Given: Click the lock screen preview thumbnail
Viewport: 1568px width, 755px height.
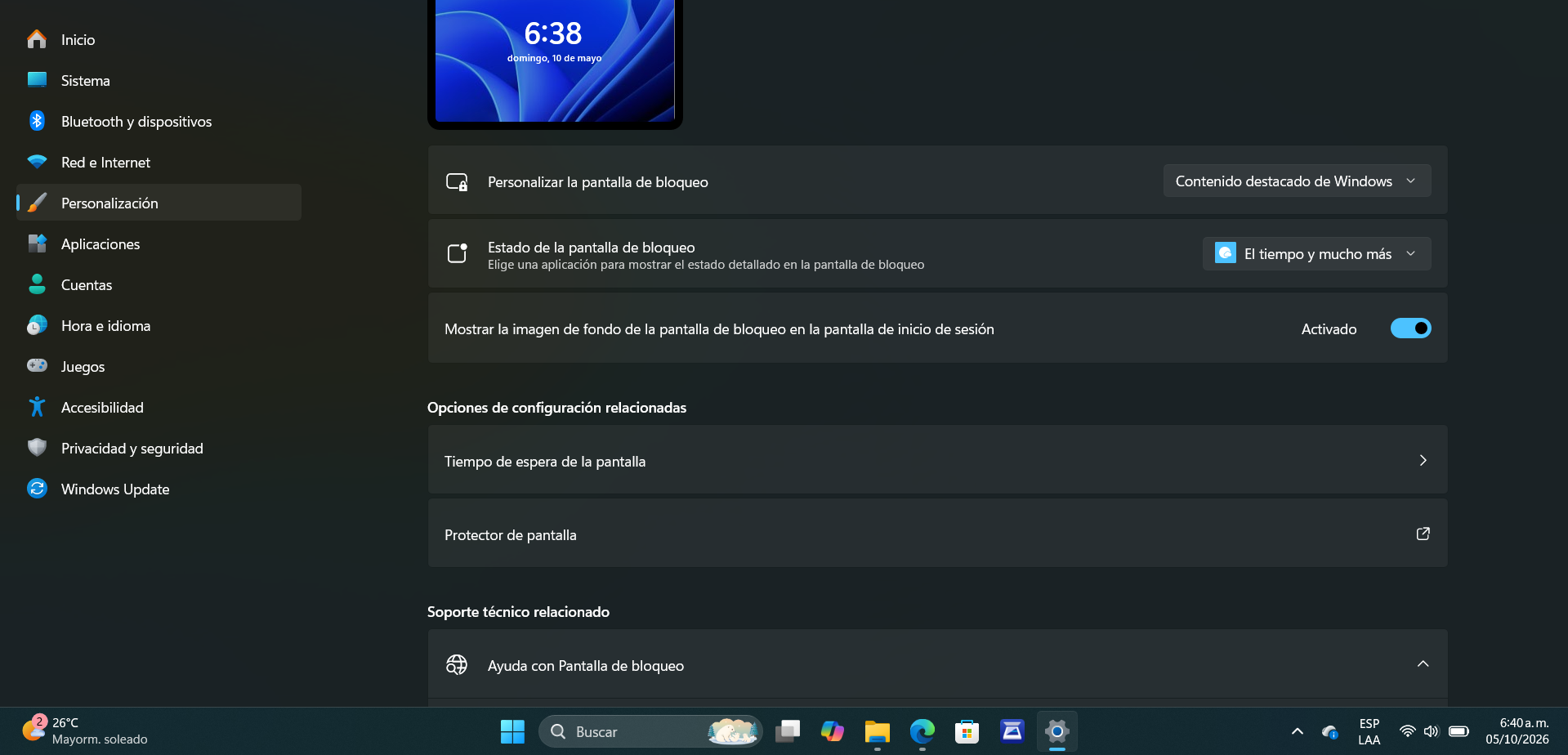Looking at the screenshot, I should pos(555,63).
